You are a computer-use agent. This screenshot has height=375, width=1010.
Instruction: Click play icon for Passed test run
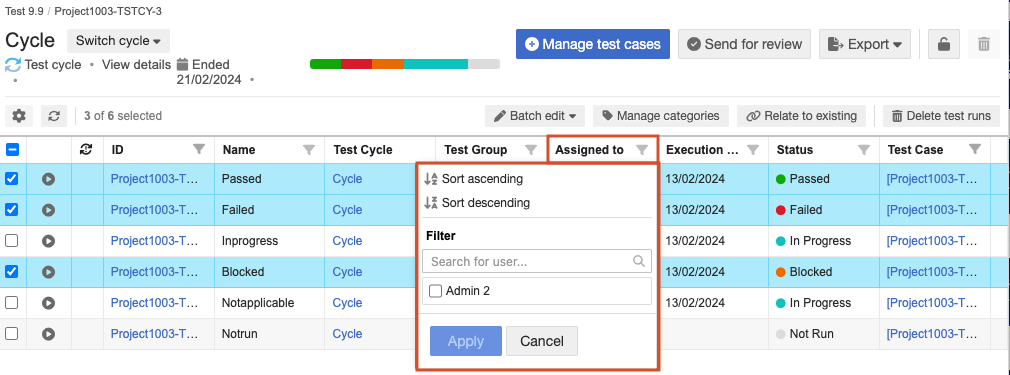pyautogui.click(x=48, y=179)
